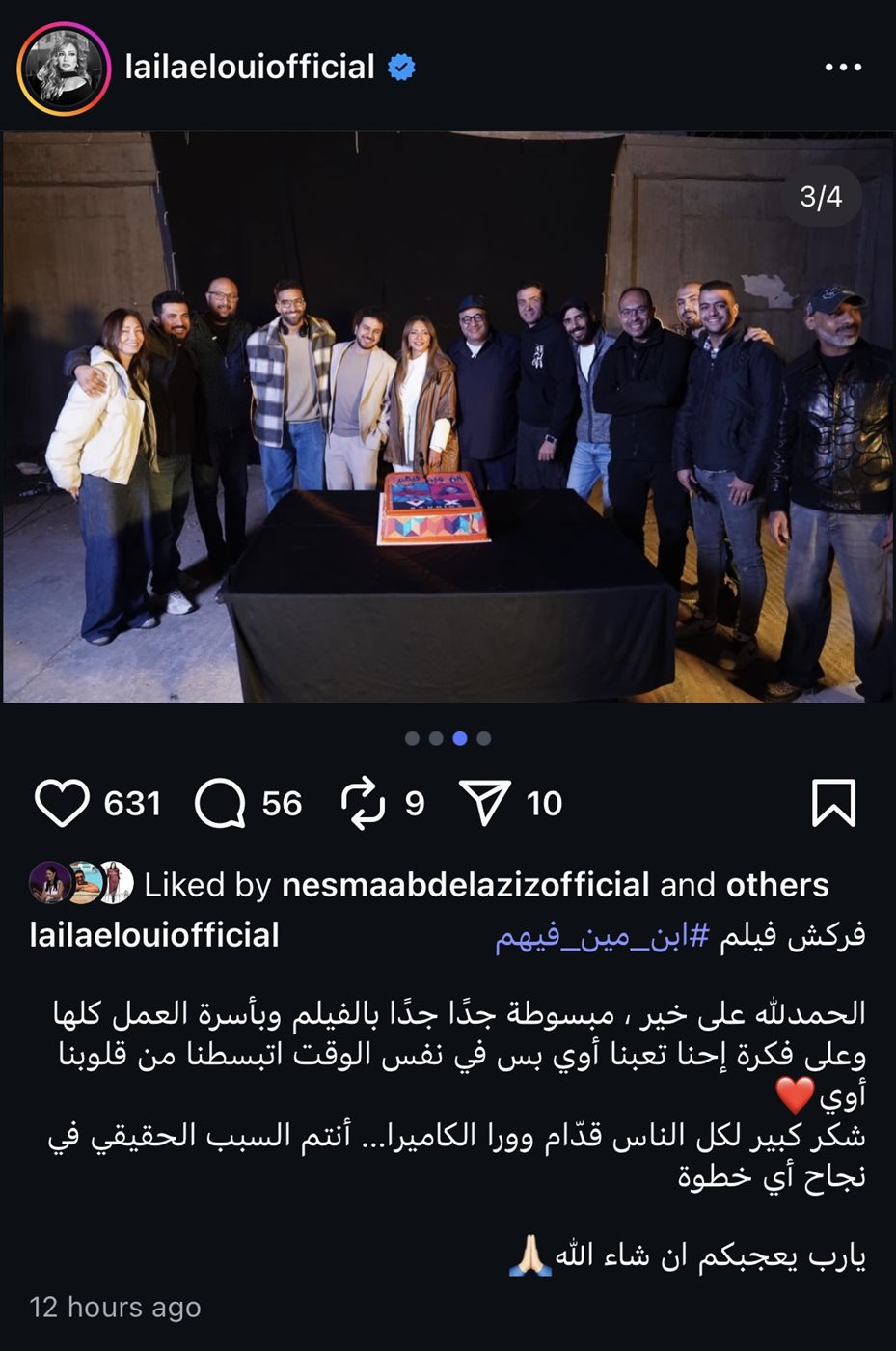Tap the group photo image
Viewport: 896px width, 1351px height.
(448, 417)
